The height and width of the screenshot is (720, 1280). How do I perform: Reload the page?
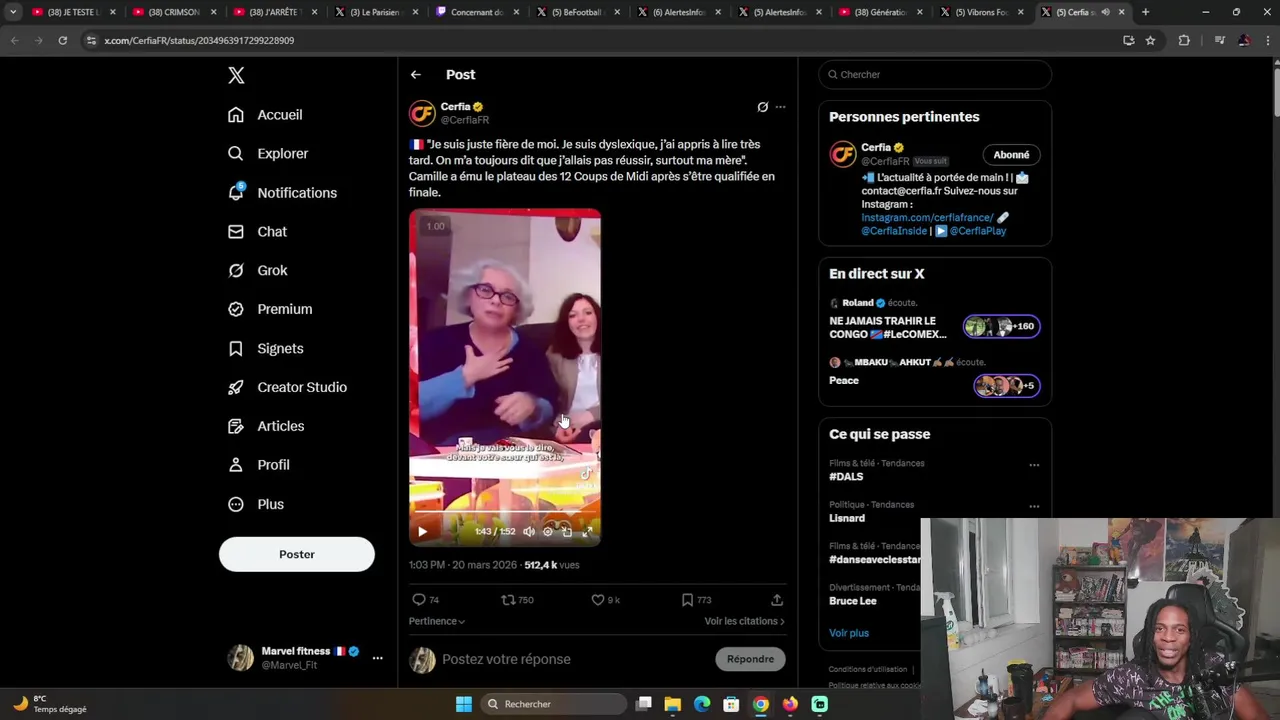[x=62, y=40]
